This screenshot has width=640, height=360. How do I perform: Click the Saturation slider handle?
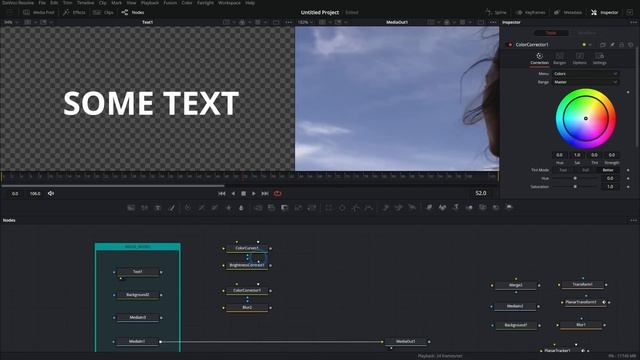(x=575, y=187)
